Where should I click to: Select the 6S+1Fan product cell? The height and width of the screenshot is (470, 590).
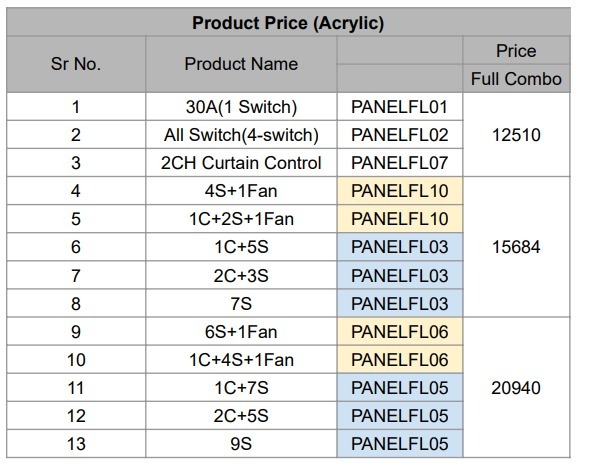tap(241, 332)
